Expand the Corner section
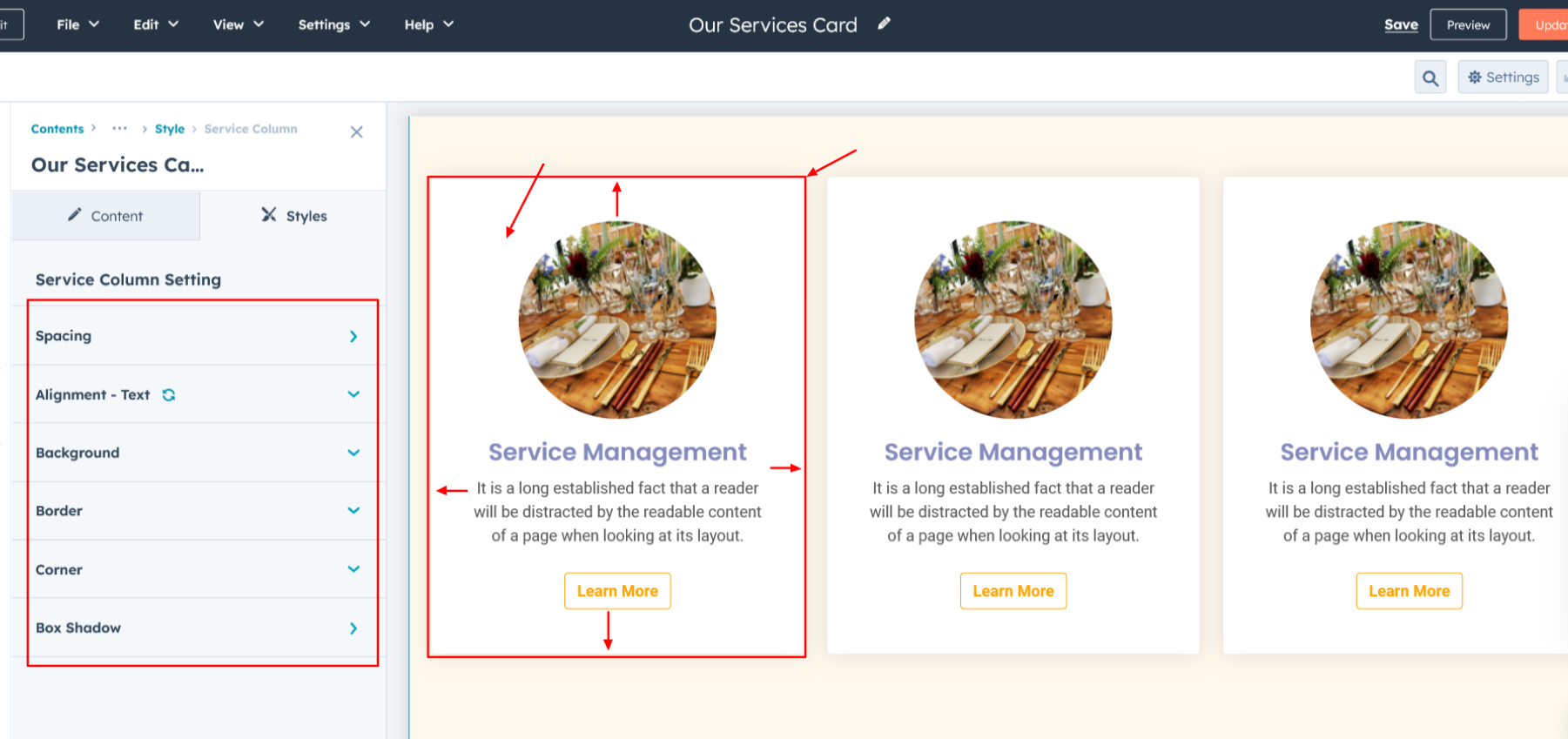 353,569
